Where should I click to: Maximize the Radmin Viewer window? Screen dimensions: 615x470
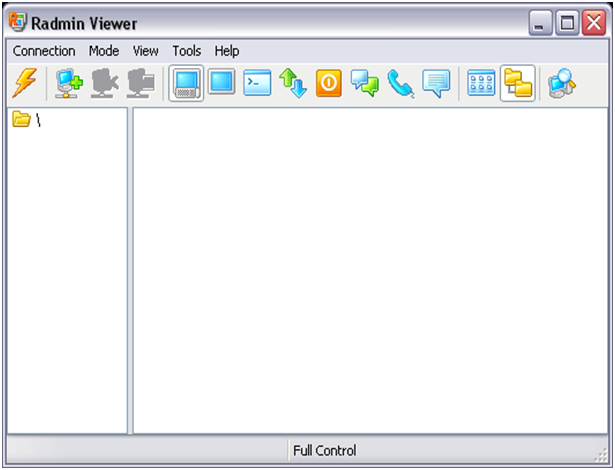[567, 23]
